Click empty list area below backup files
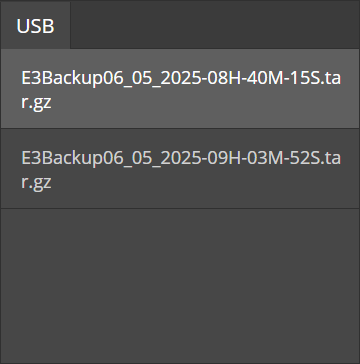Image resolution: width=360 pixels, height=364 pixels. tap(180, 285)
